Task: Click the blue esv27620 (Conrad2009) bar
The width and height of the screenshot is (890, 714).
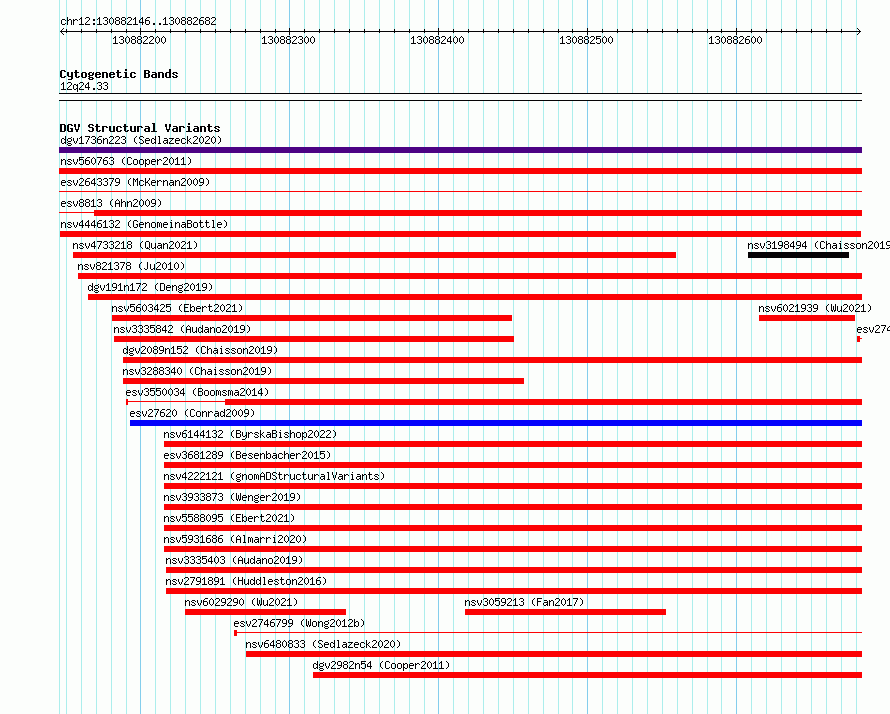Action: point(496,423)
